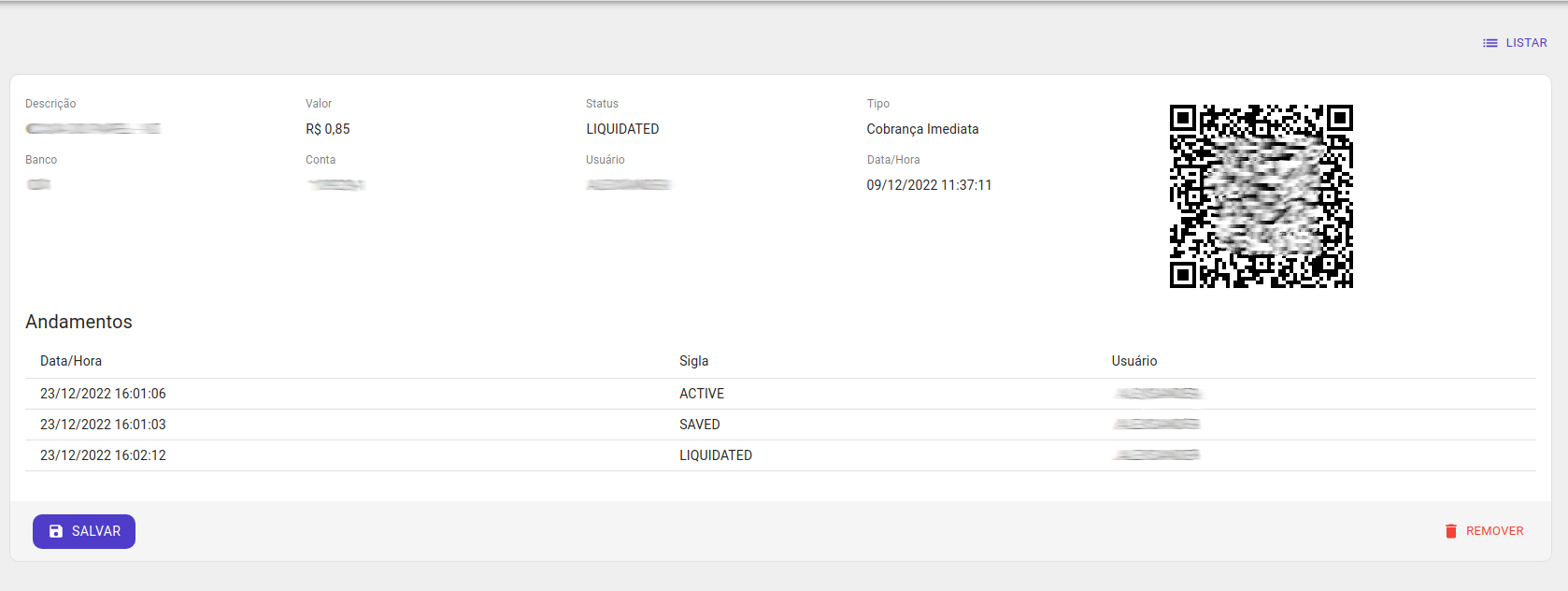Select the R$ 0,85 value
Viewport: 1568px width, 591px height.
tap(328, 129)
